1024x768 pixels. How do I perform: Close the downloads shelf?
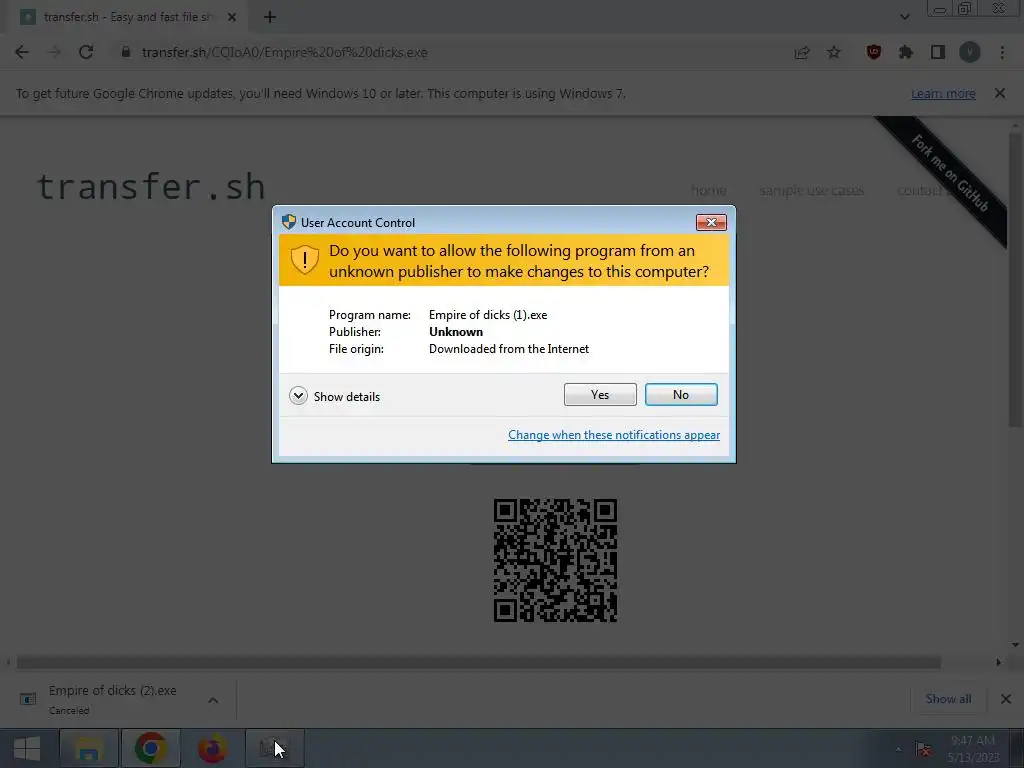click(x=1006, y=699)
